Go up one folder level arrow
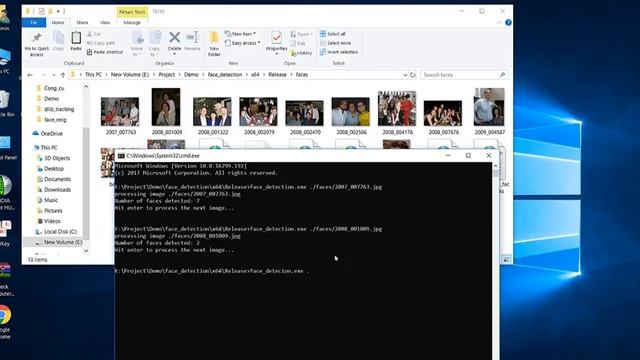The height and width of the screenshot is (360, 640). coord(63,75)
